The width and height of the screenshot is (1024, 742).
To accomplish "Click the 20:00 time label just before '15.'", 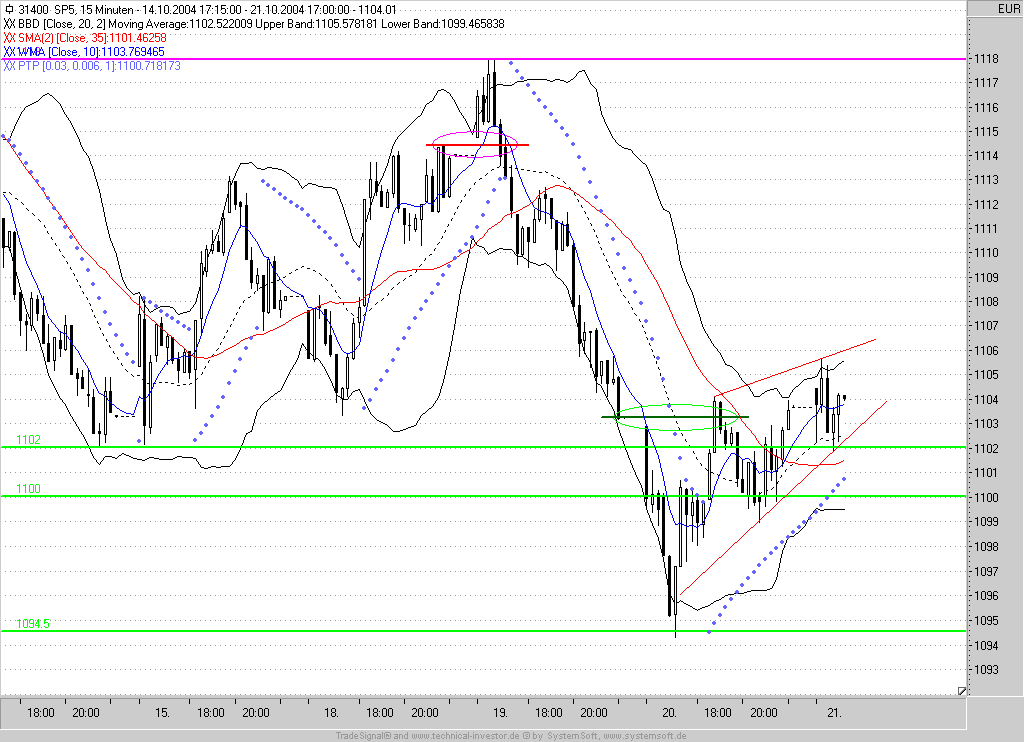I will (x=86, y=713).
